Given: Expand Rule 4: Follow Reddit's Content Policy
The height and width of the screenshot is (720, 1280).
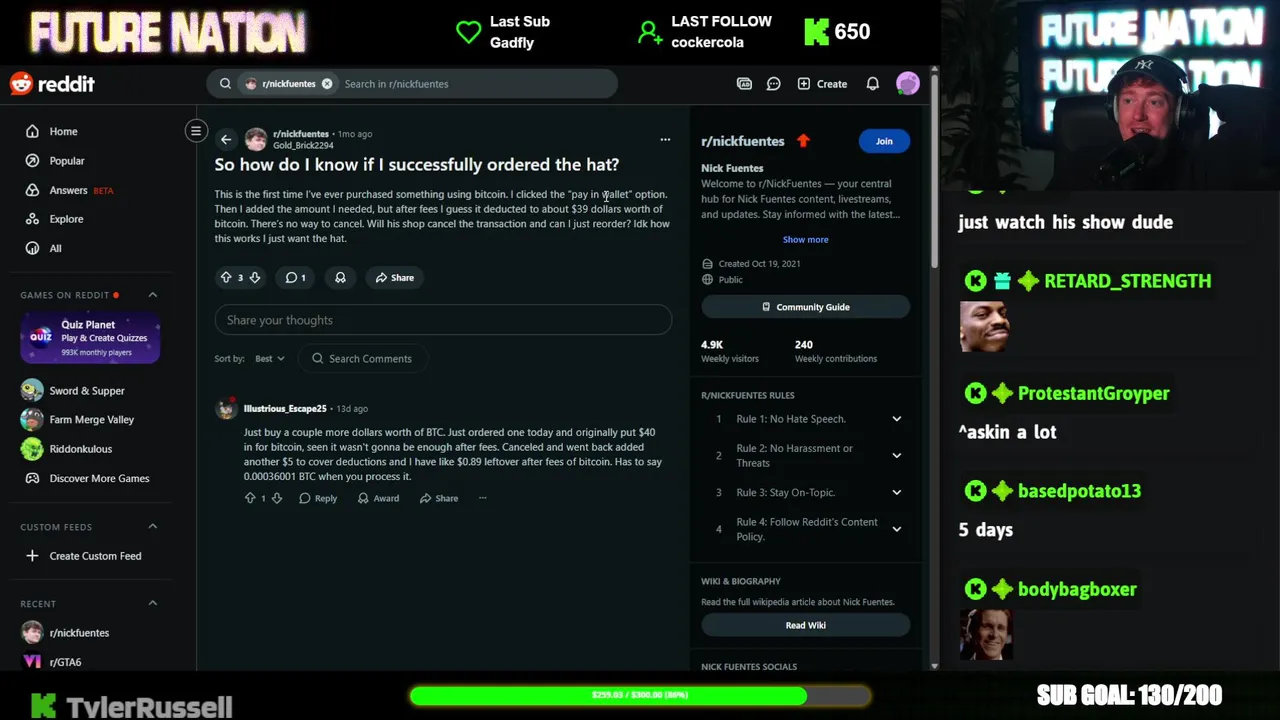Looking at the screenshot, I should pyautogui.click(x=805, y=529).
